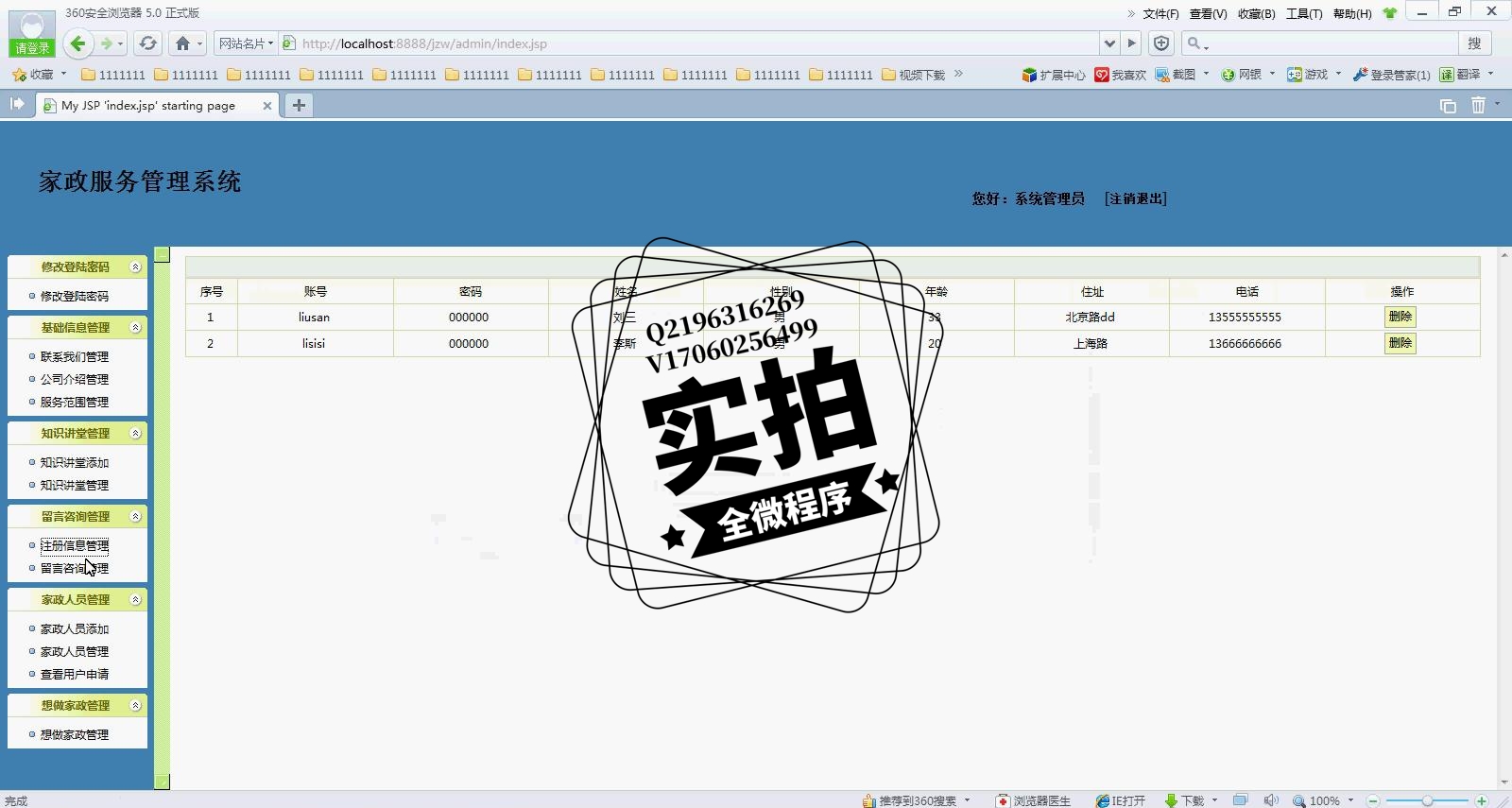Click 推荐到360搜索 in status bar
Screen dimensions: 1512x808
pyautogui.click(x=909, y=800)
